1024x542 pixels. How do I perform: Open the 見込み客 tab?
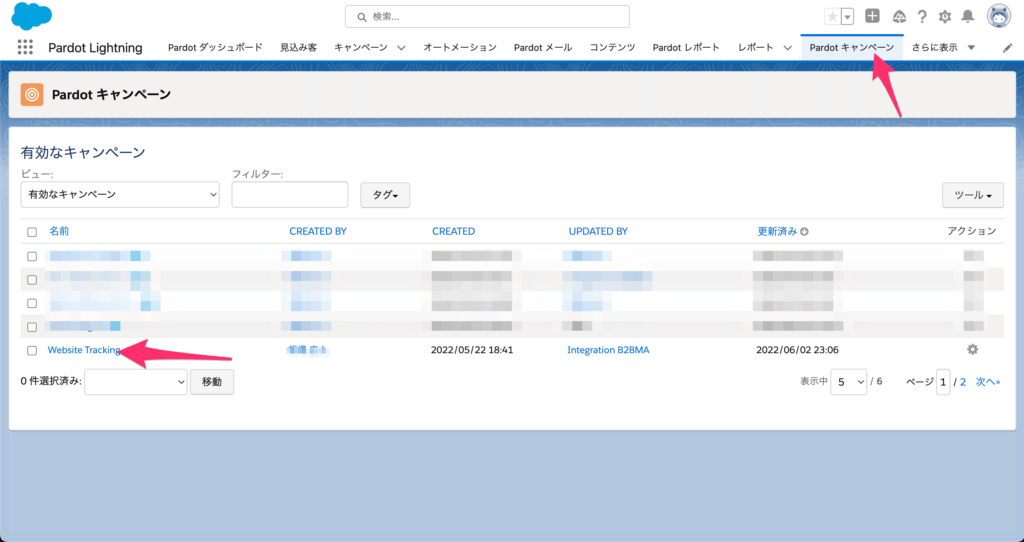298,48
